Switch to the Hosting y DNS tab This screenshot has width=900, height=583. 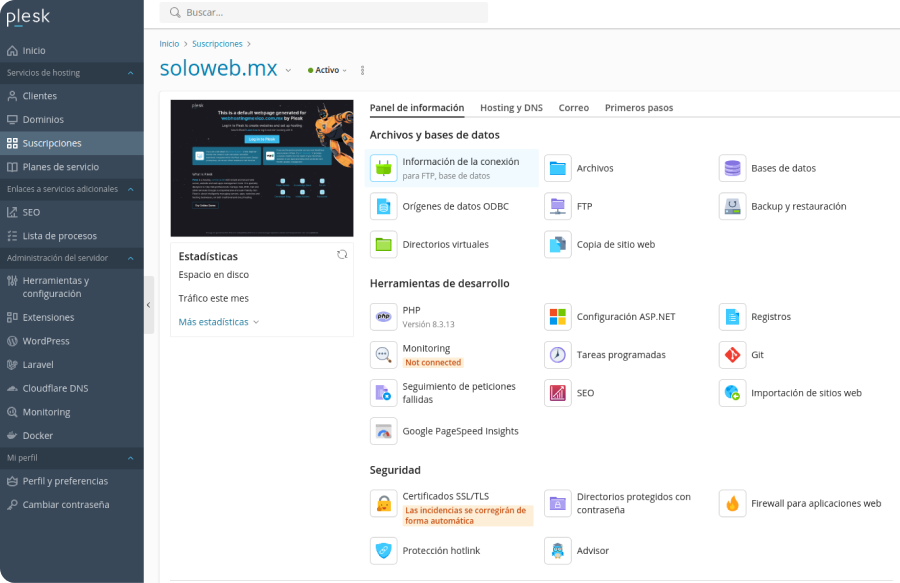(x=511, y=107)
